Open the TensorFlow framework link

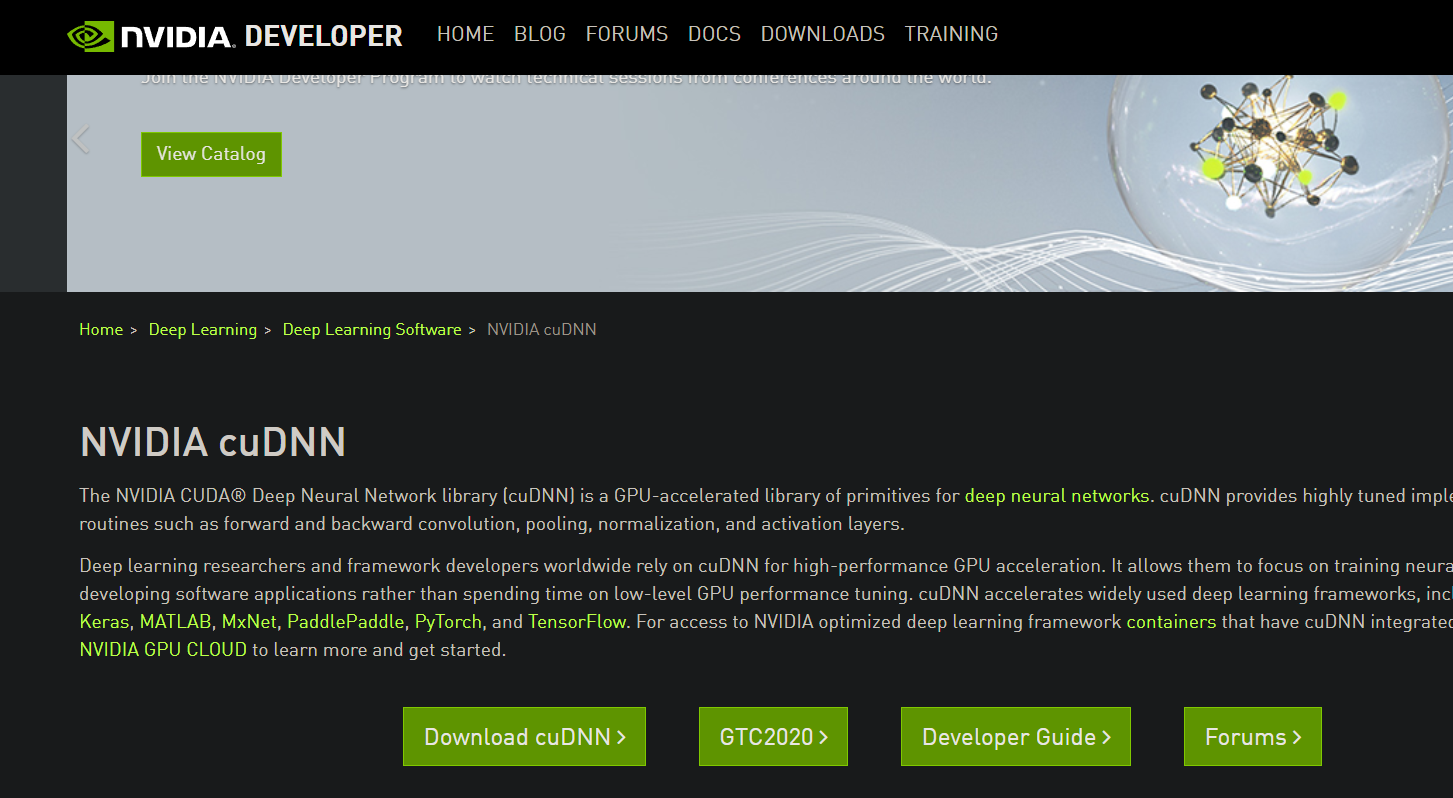577,622
